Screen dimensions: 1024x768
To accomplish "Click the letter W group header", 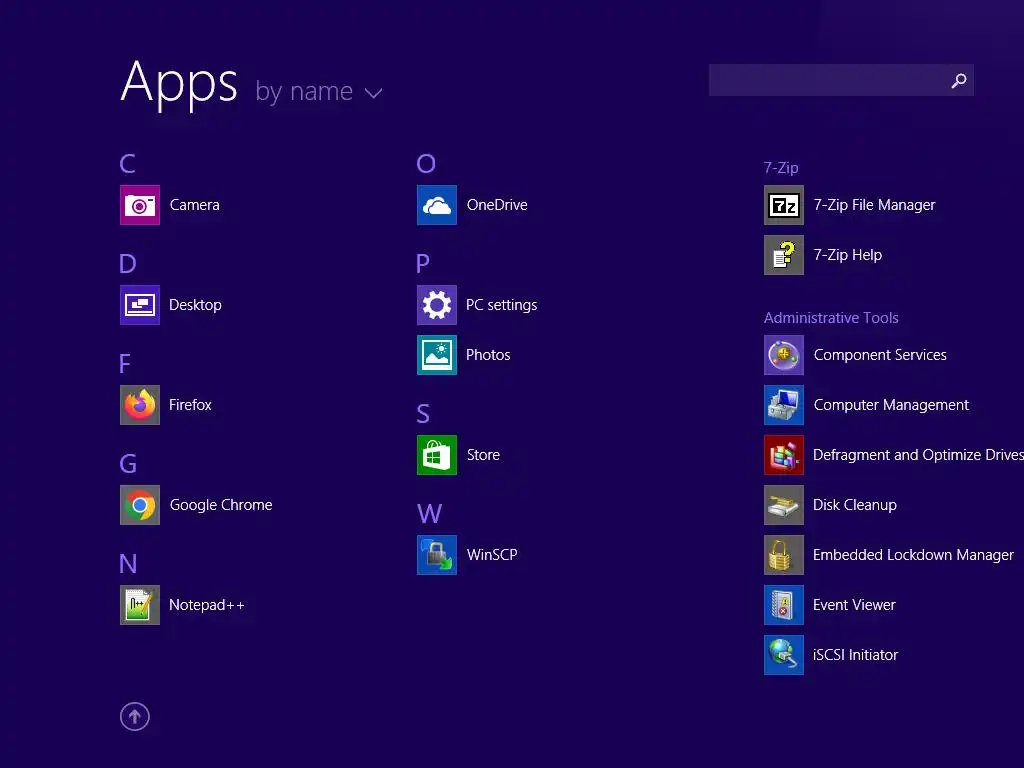I will coord(429,513).
